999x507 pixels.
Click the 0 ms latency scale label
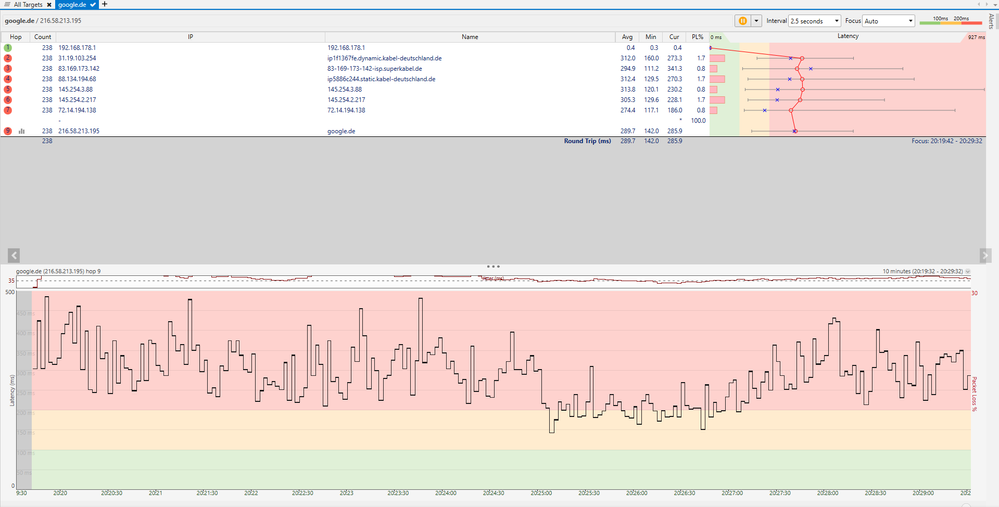click(x=717, y=38)
